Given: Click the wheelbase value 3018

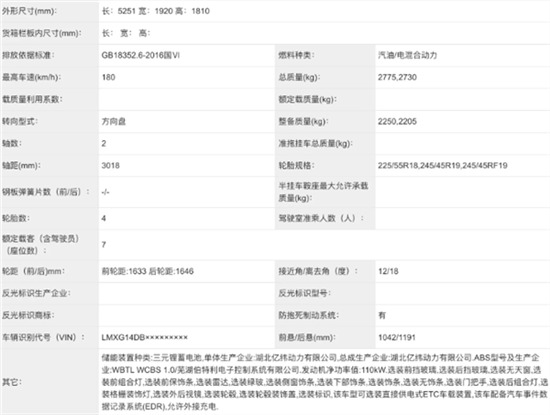Looking at the screenshot, I should click(x=110, y=165).
